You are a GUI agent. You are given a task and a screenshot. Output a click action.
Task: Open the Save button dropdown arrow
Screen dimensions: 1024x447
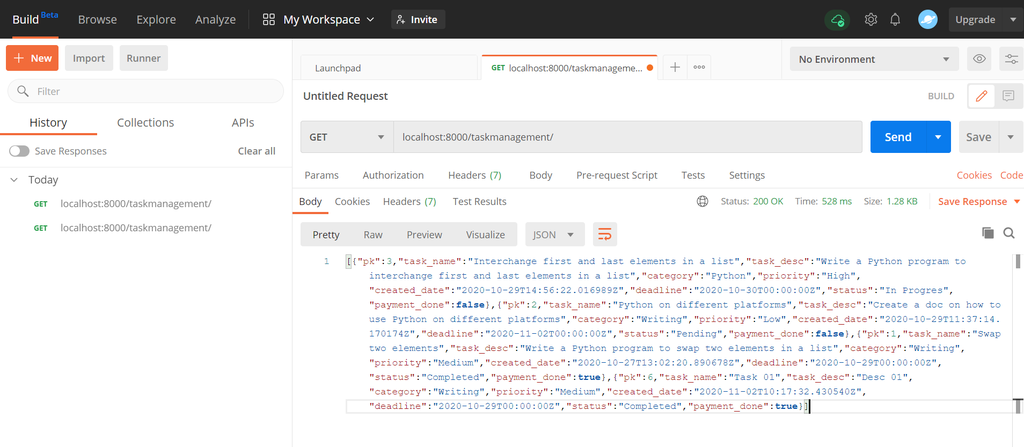pos(1012,137)
